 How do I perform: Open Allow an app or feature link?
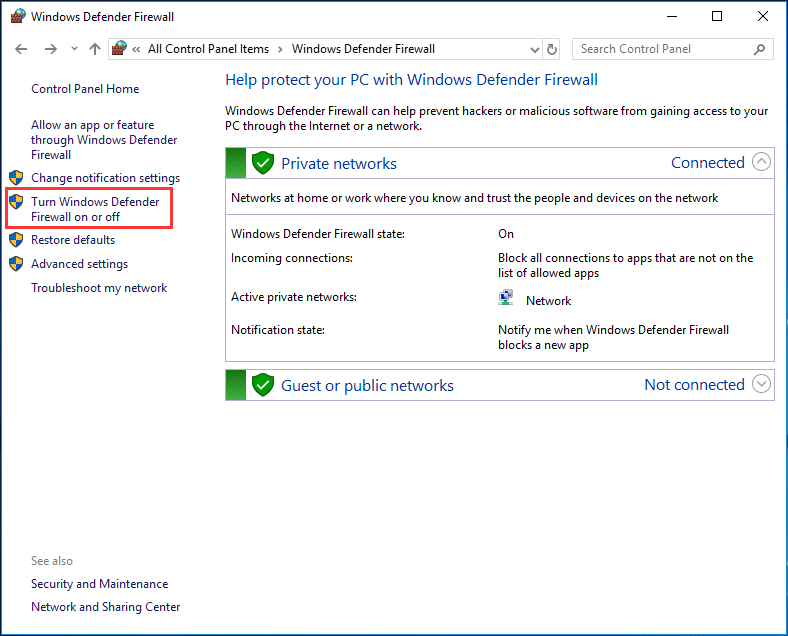[104, 140]
